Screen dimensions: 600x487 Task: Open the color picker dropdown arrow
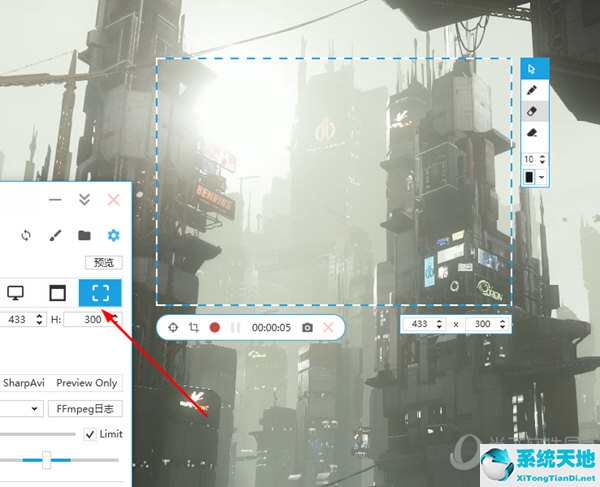click(x=542, y=177)
